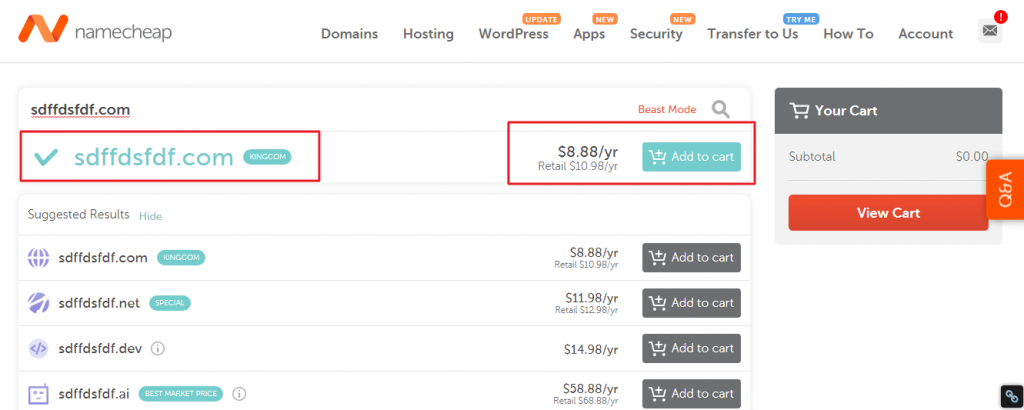Open the Hosting menu

(428, 34)
